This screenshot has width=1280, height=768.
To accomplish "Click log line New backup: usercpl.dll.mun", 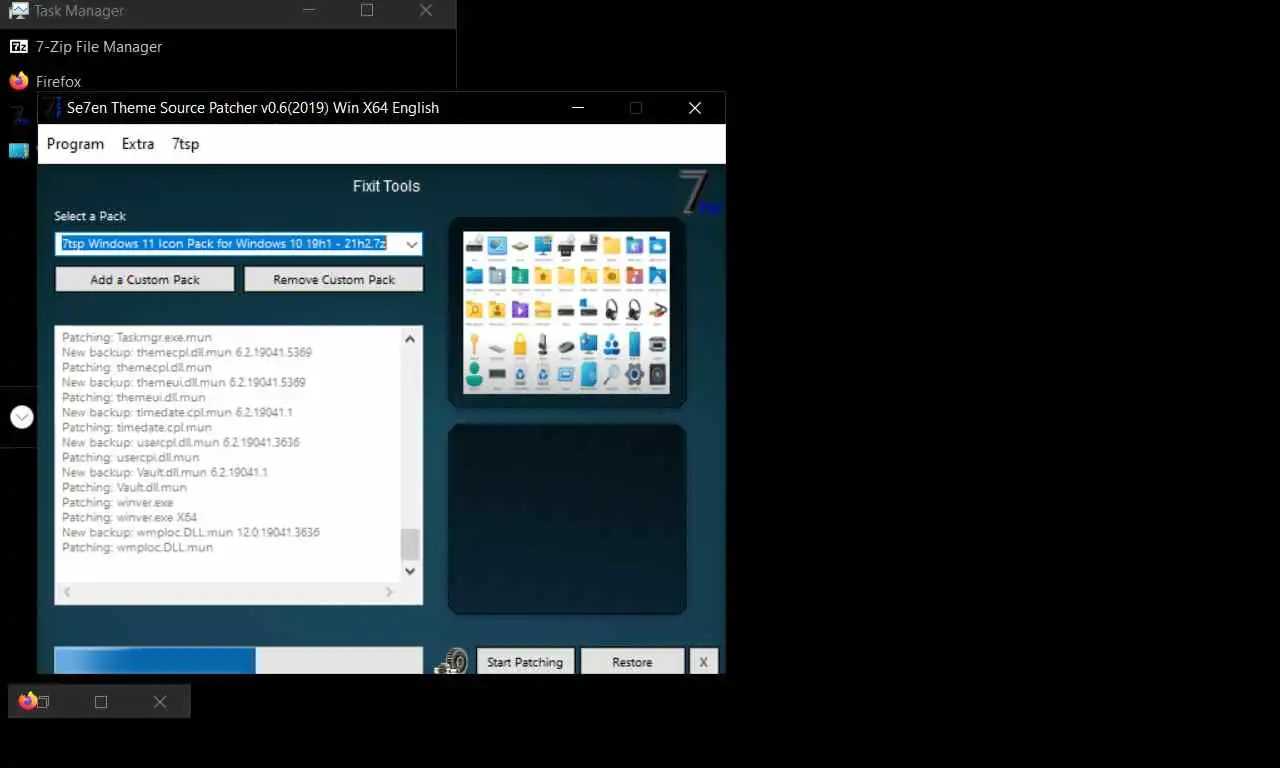I will (x=180, y=442).
